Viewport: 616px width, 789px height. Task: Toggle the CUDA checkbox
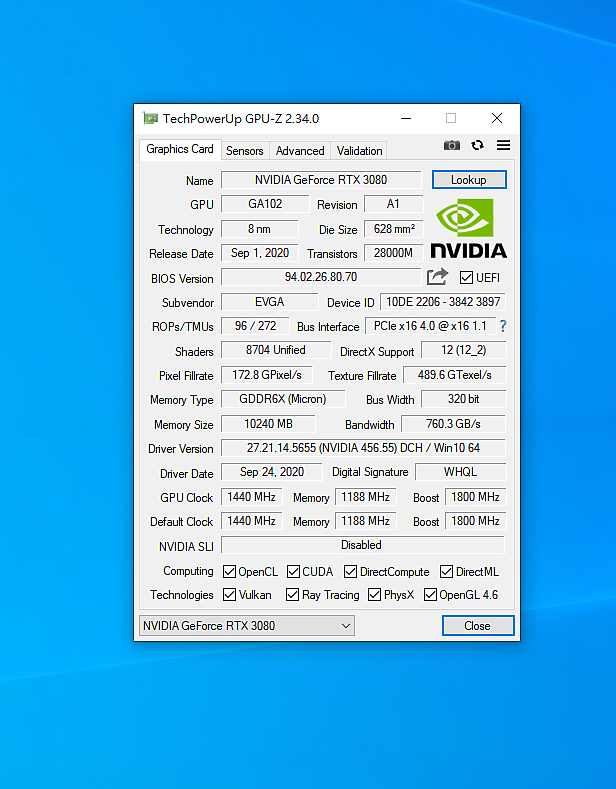pyautogui.click(x=293, y=572)
